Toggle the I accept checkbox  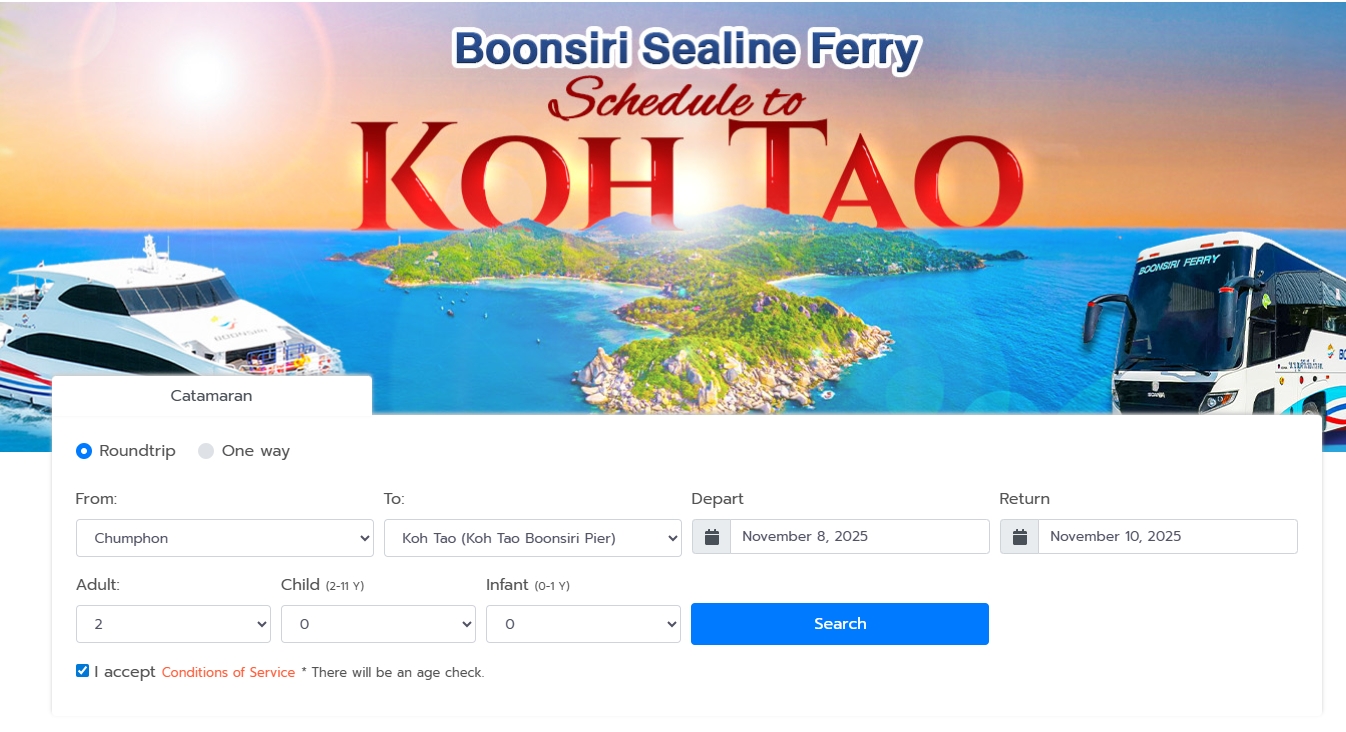83,671
